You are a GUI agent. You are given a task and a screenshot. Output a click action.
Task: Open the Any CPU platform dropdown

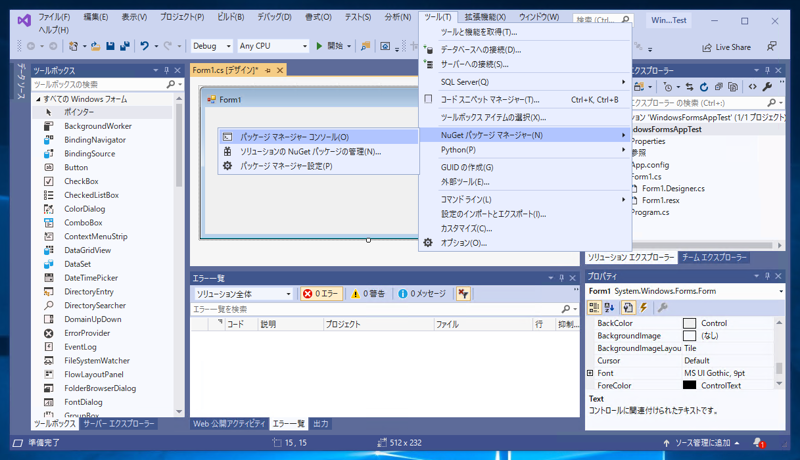pyautogui.click(x=273, y=46)
